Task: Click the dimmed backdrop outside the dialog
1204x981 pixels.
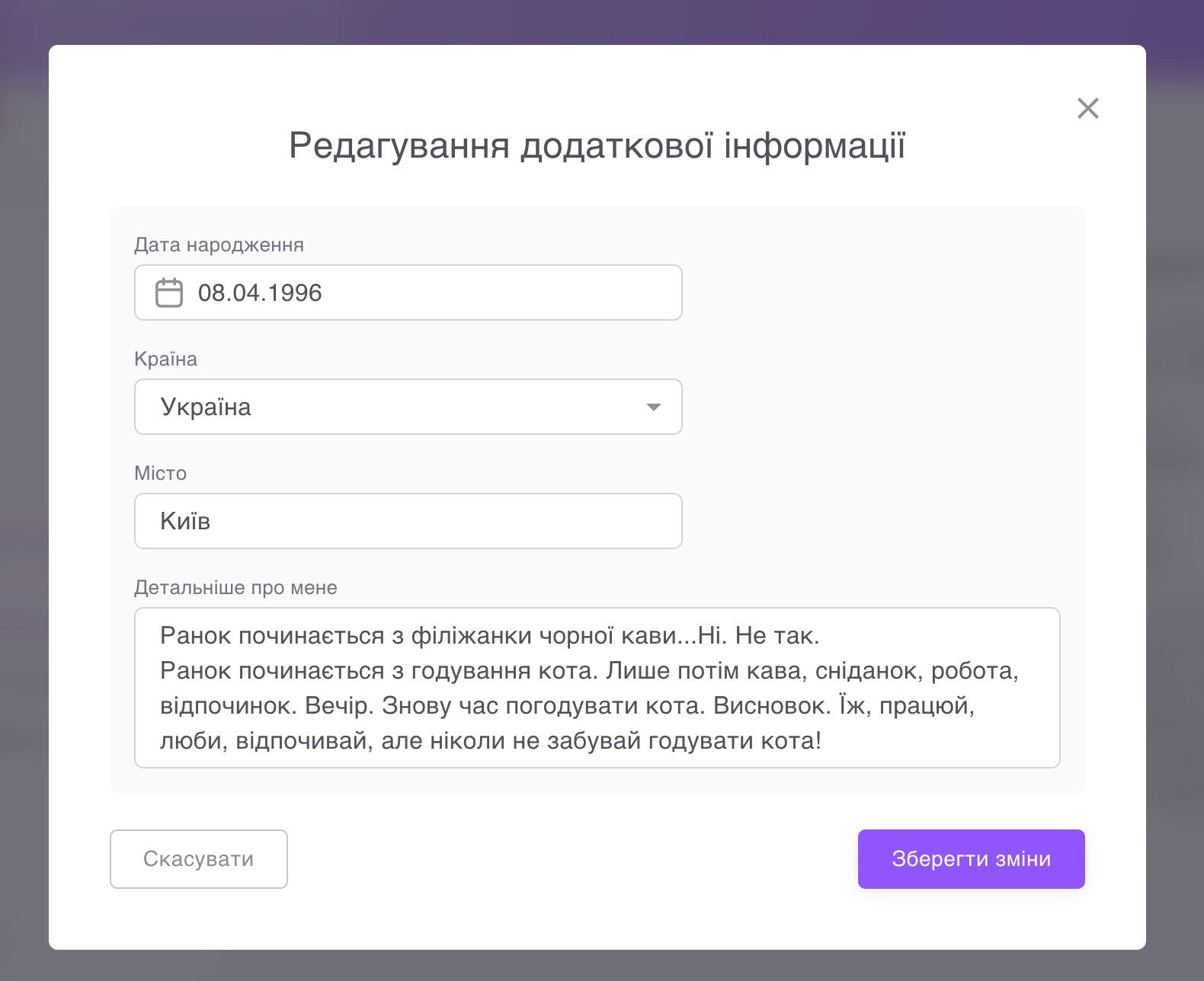Action: tap(23, 487)
